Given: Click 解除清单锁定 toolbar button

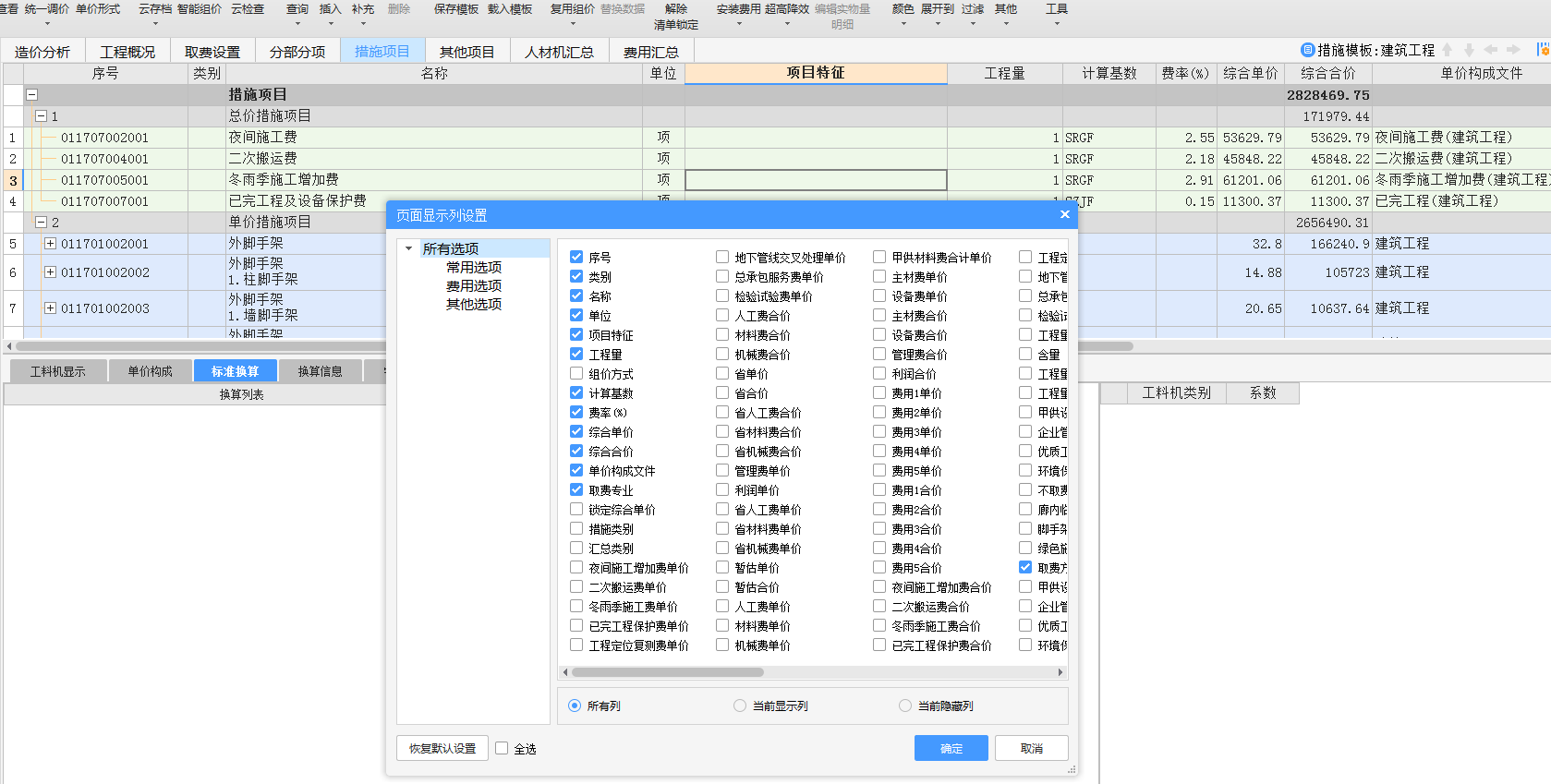Looking at the screenshot, I should tap(676, 17).
